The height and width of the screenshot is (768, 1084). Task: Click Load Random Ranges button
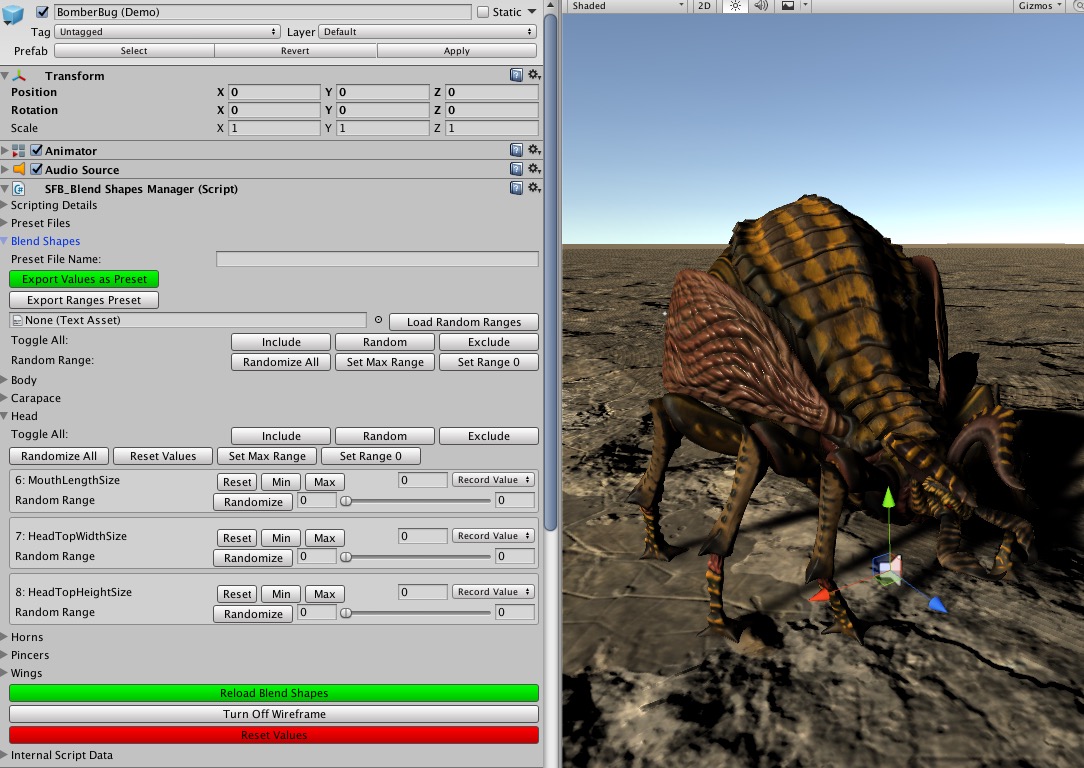(x=464, y=321)
